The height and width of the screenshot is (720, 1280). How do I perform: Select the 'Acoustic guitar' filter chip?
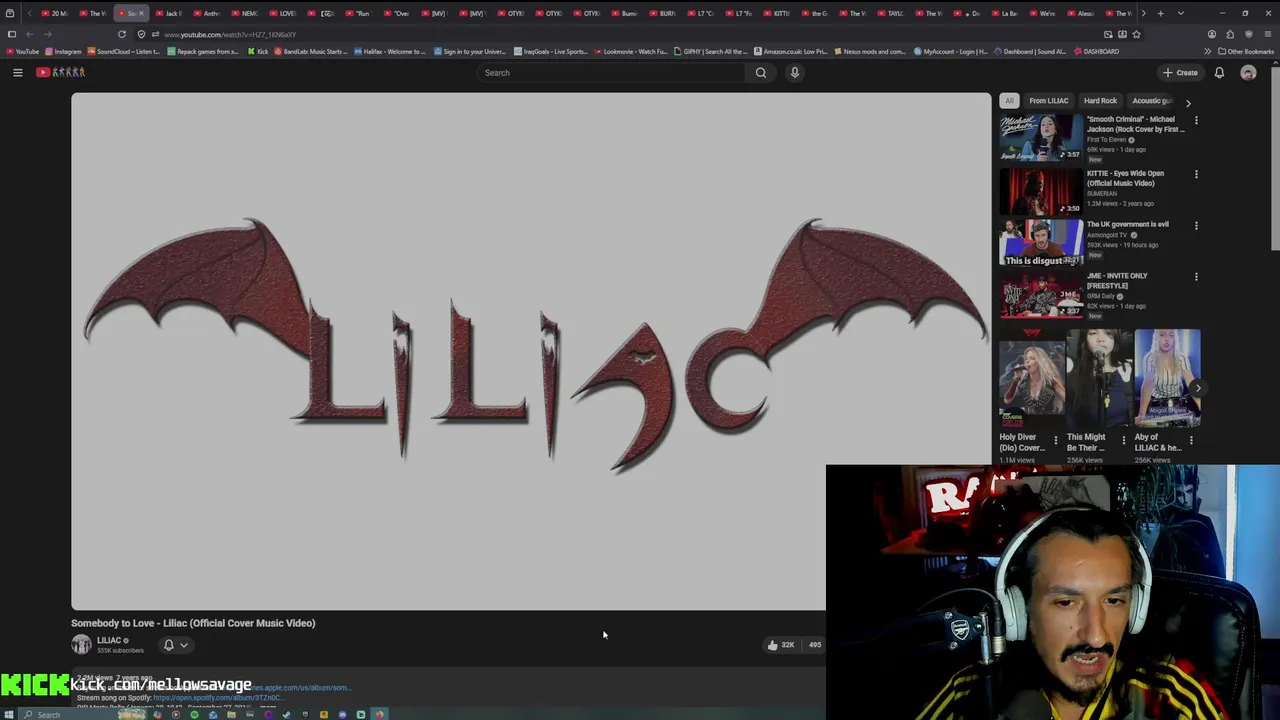(x=1151, y=101)
